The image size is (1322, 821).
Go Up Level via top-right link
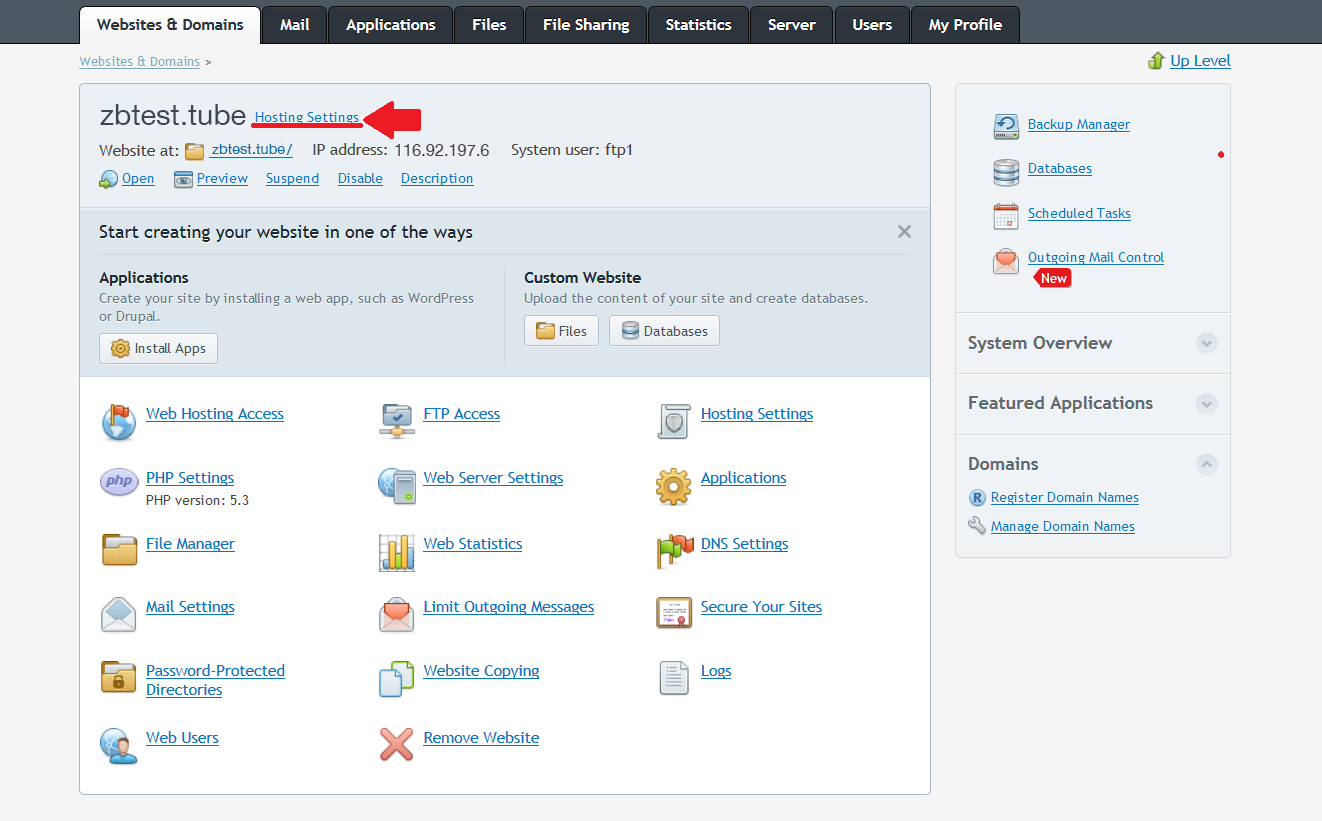1200,61
